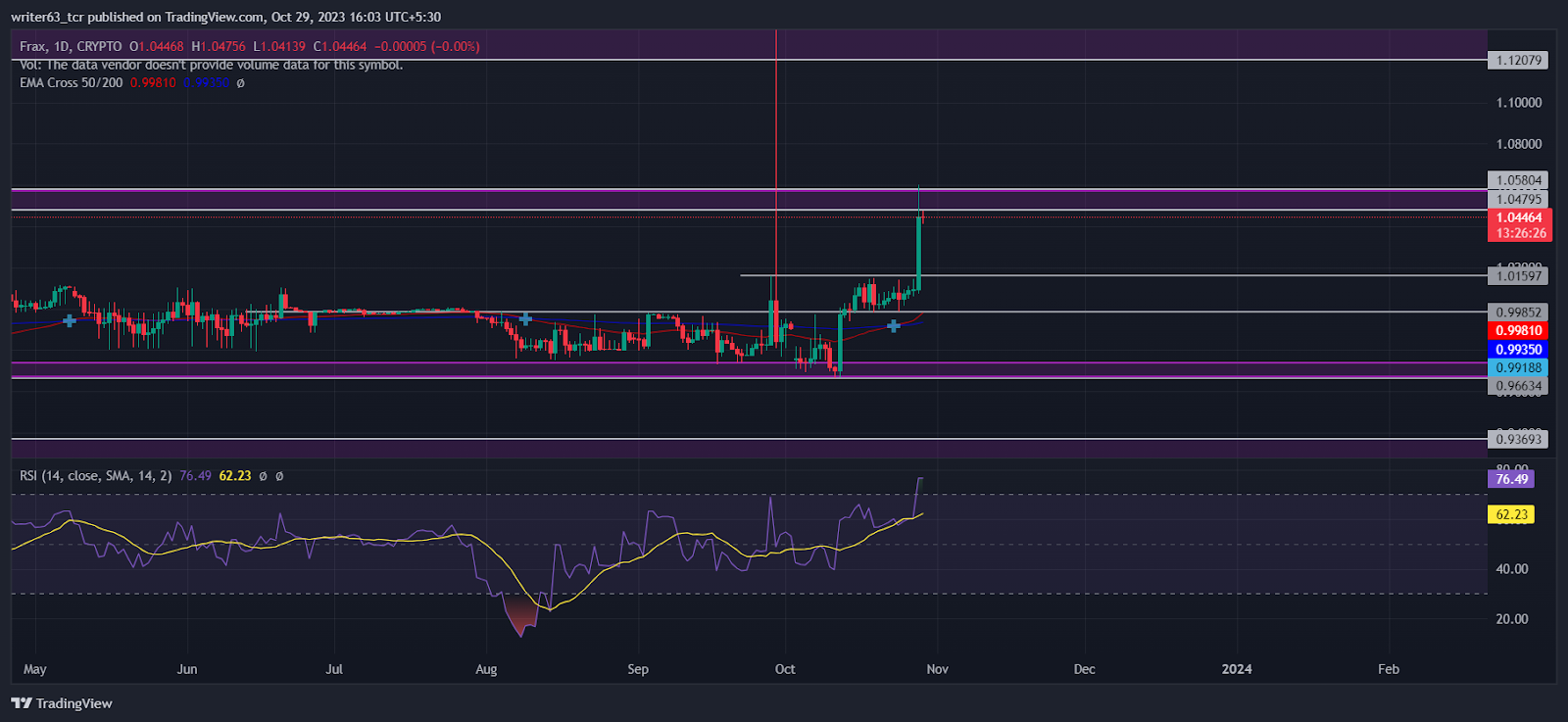This screenshot has width=1568, height=722.
Task: Click the RSI scale 20.00 value
Action: tap(1512, 619)
